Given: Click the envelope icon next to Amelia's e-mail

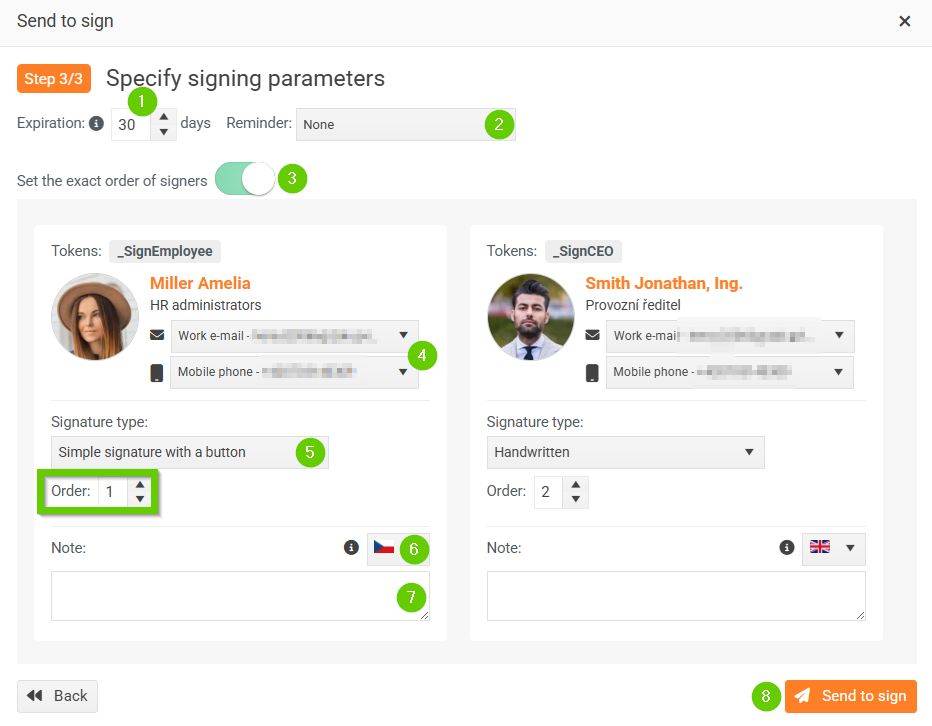Looking at the screenshot, I should pyautogui.click(x=157, y=335).
